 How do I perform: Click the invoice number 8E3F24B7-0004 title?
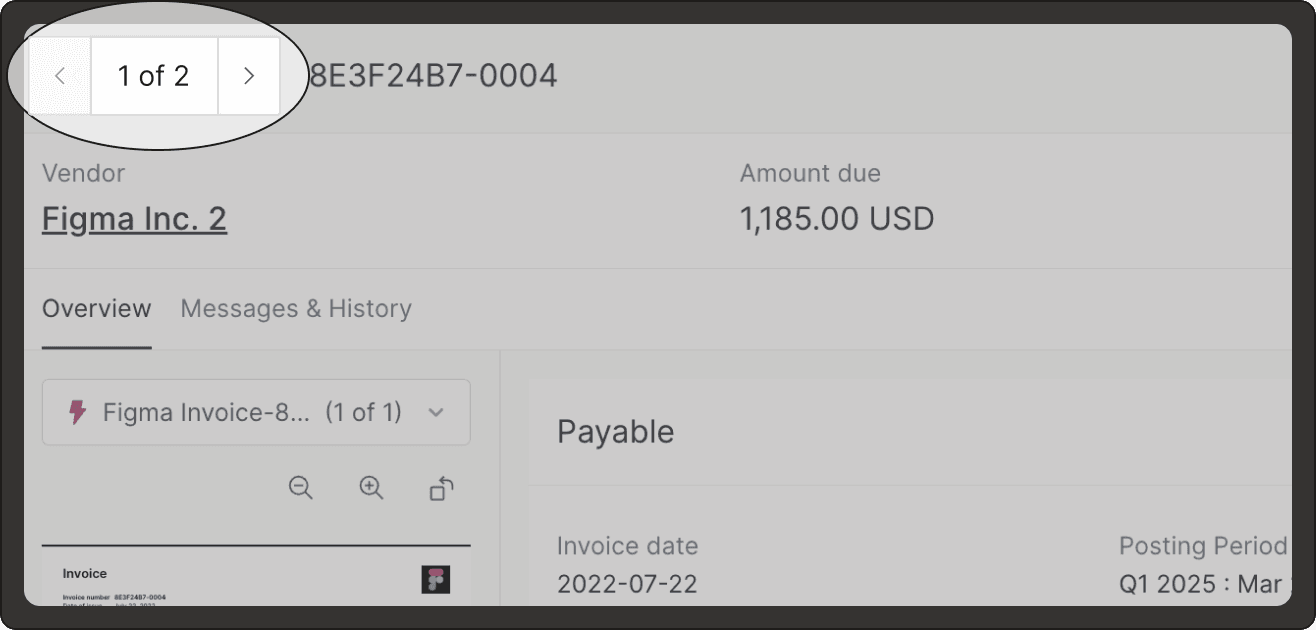(x=432, y=76)
